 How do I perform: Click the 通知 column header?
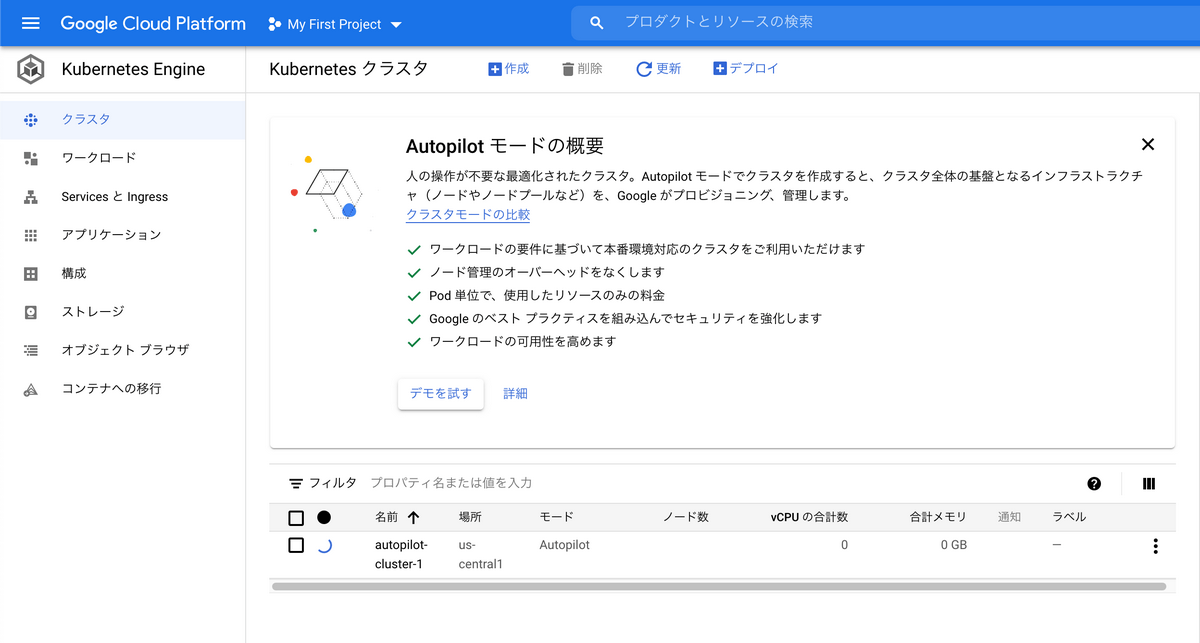click(1009, 518)
